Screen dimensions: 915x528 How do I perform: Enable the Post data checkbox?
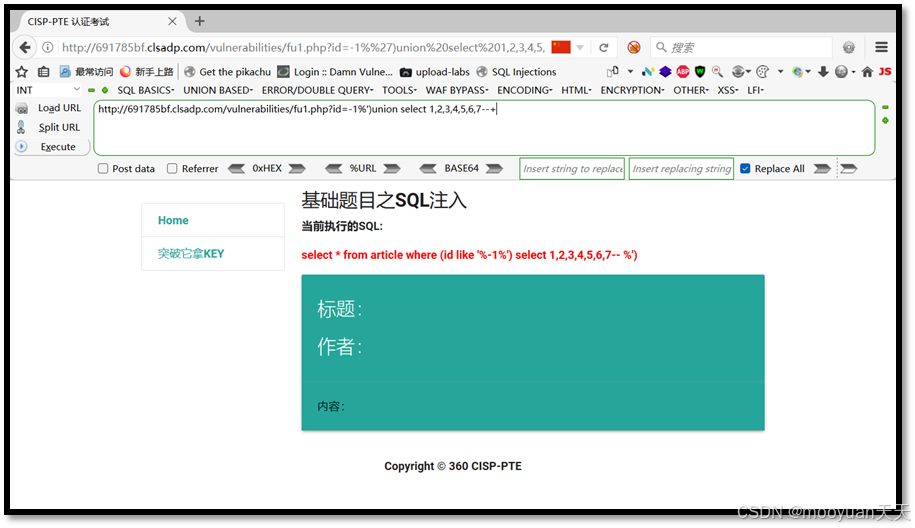coord(103,169)
